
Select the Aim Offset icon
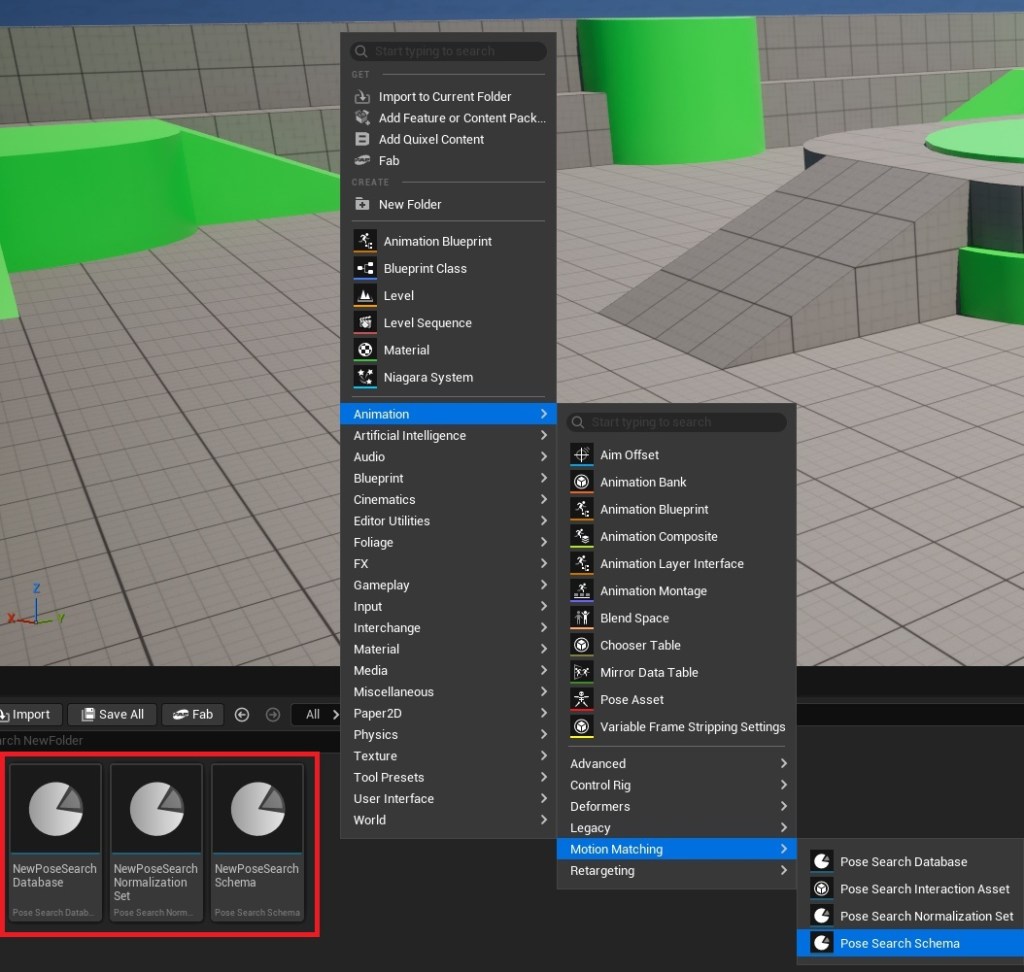click(582, 455)
